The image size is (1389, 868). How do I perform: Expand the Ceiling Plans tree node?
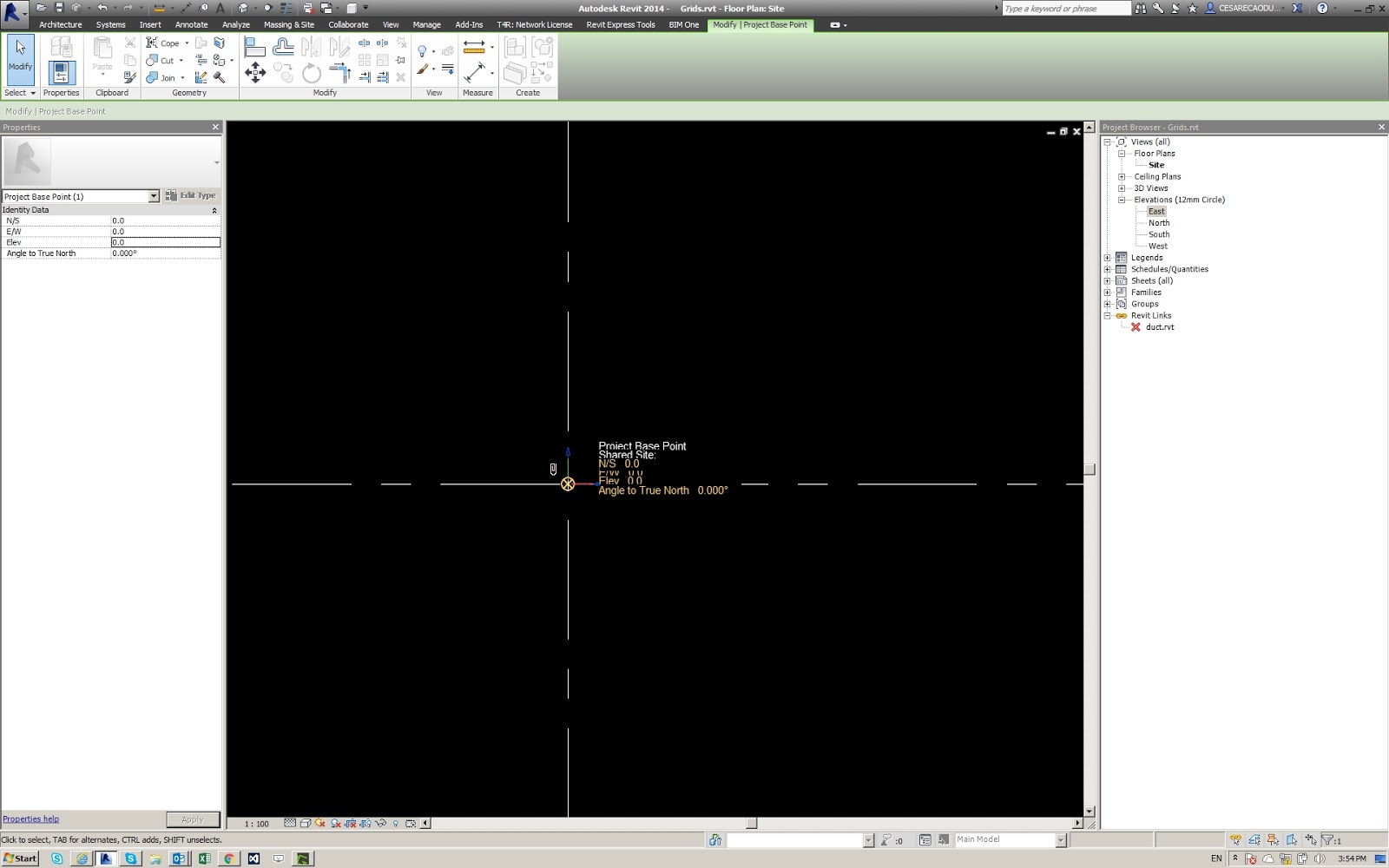pyautogui.click(x=1122, y=176)
